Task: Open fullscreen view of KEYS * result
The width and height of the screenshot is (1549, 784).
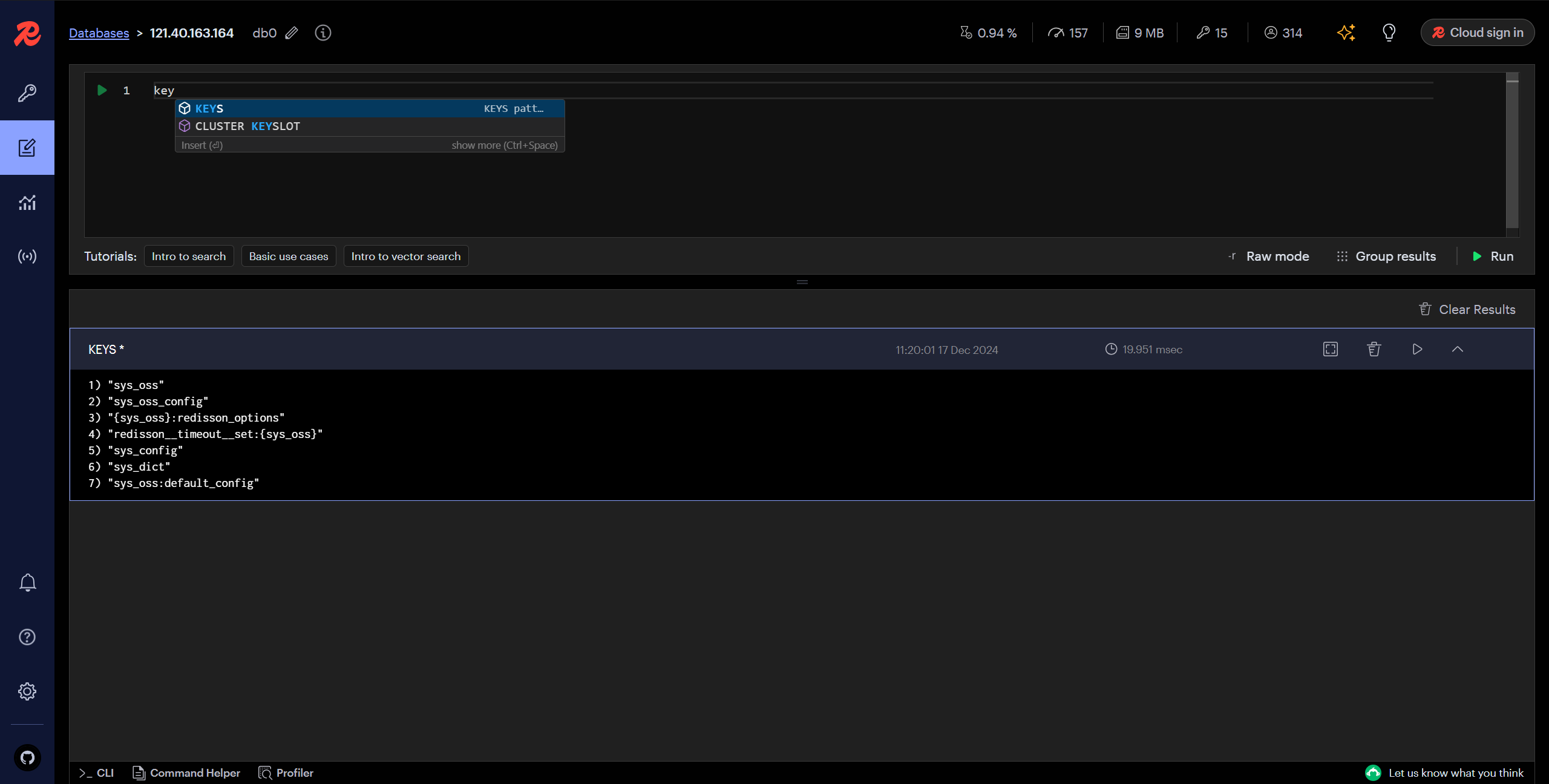Action: coord(1330,349)
